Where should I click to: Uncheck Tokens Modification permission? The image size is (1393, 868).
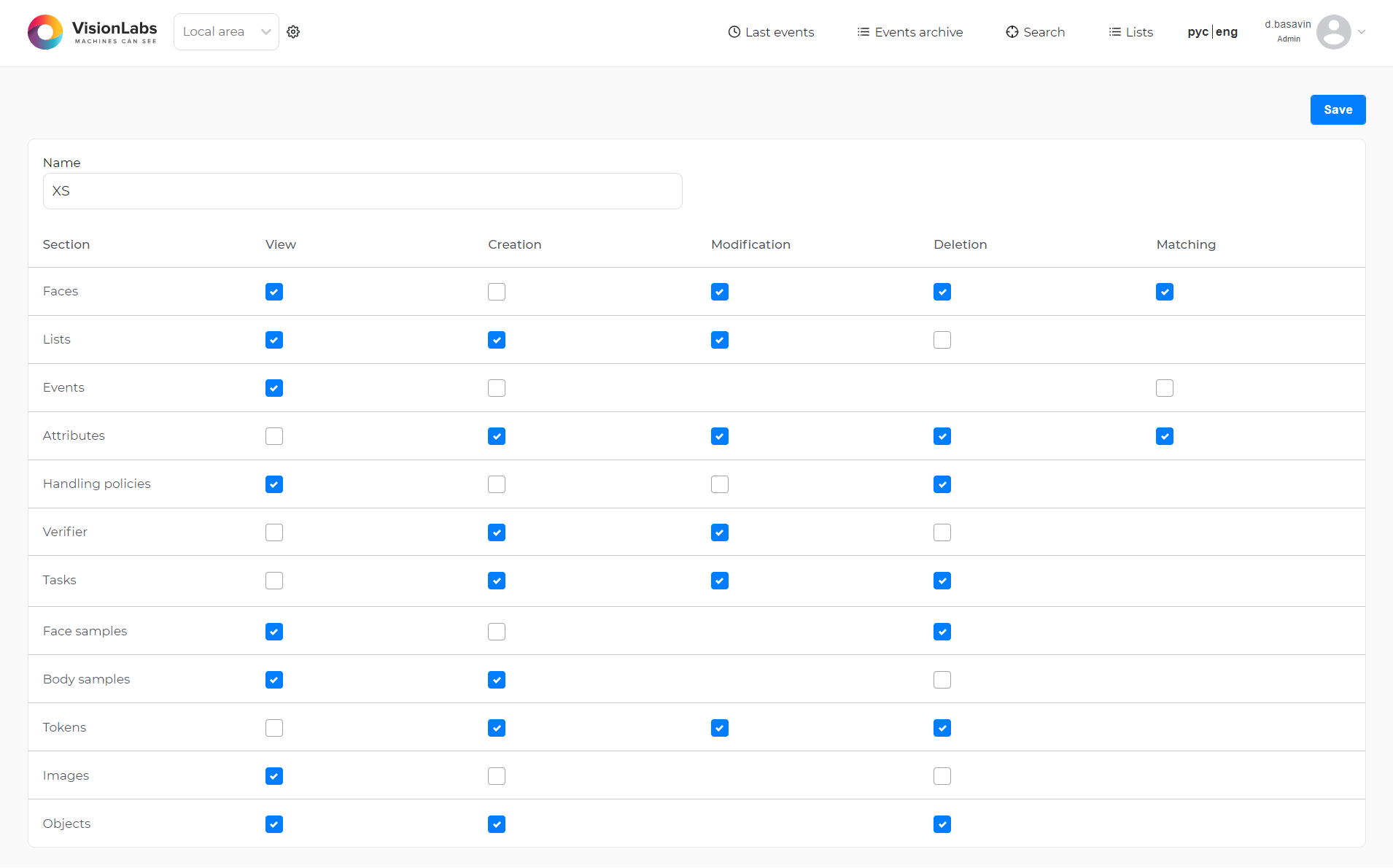point(720,728)
